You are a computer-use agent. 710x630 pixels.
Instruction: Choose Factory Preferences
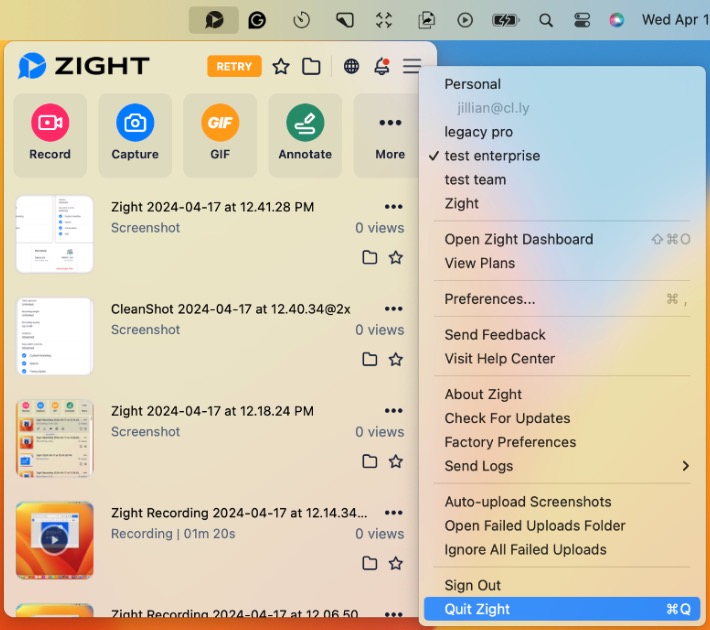click(562, 442)
